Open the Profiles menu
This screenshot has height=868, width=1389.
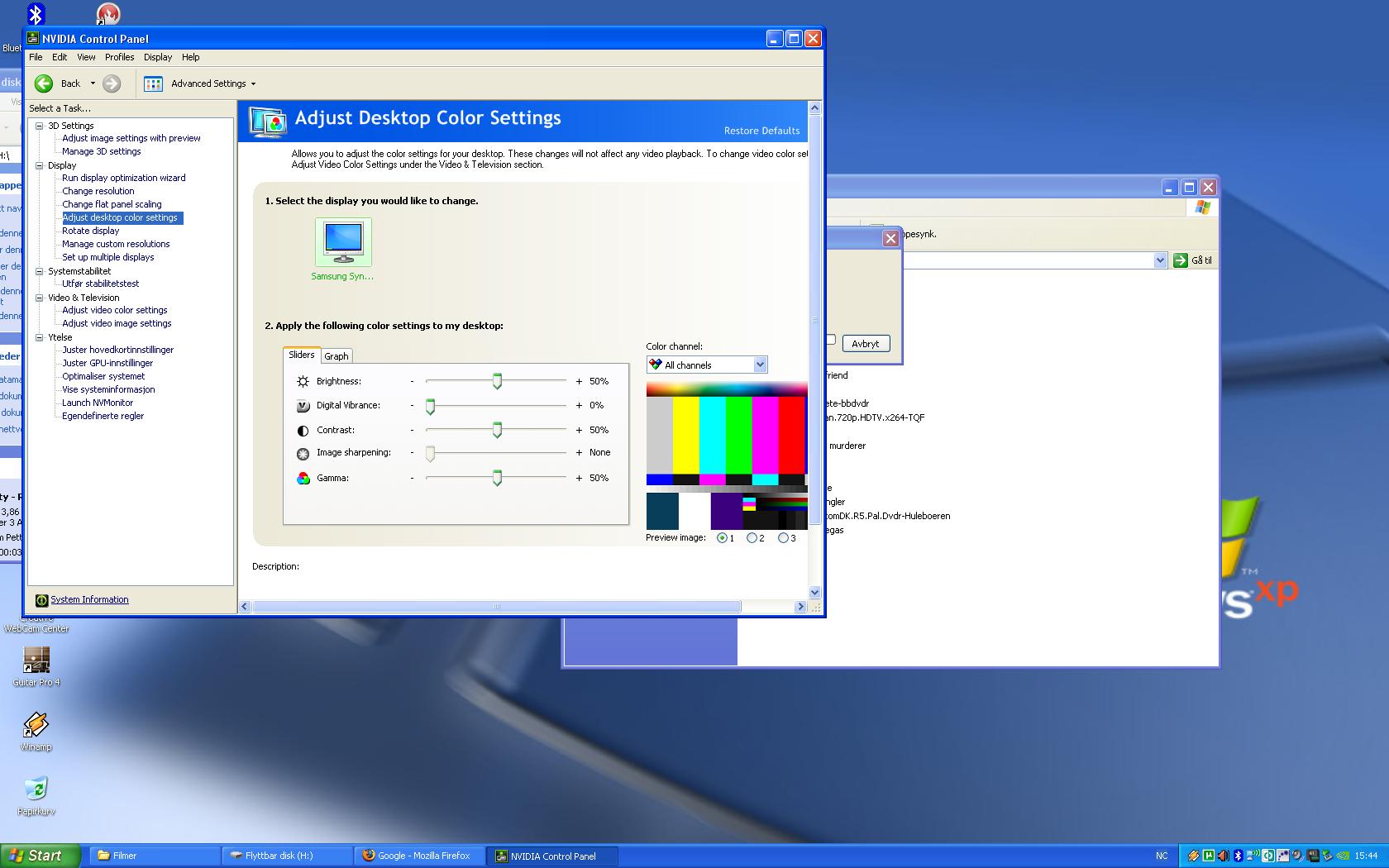pos(119,57)
